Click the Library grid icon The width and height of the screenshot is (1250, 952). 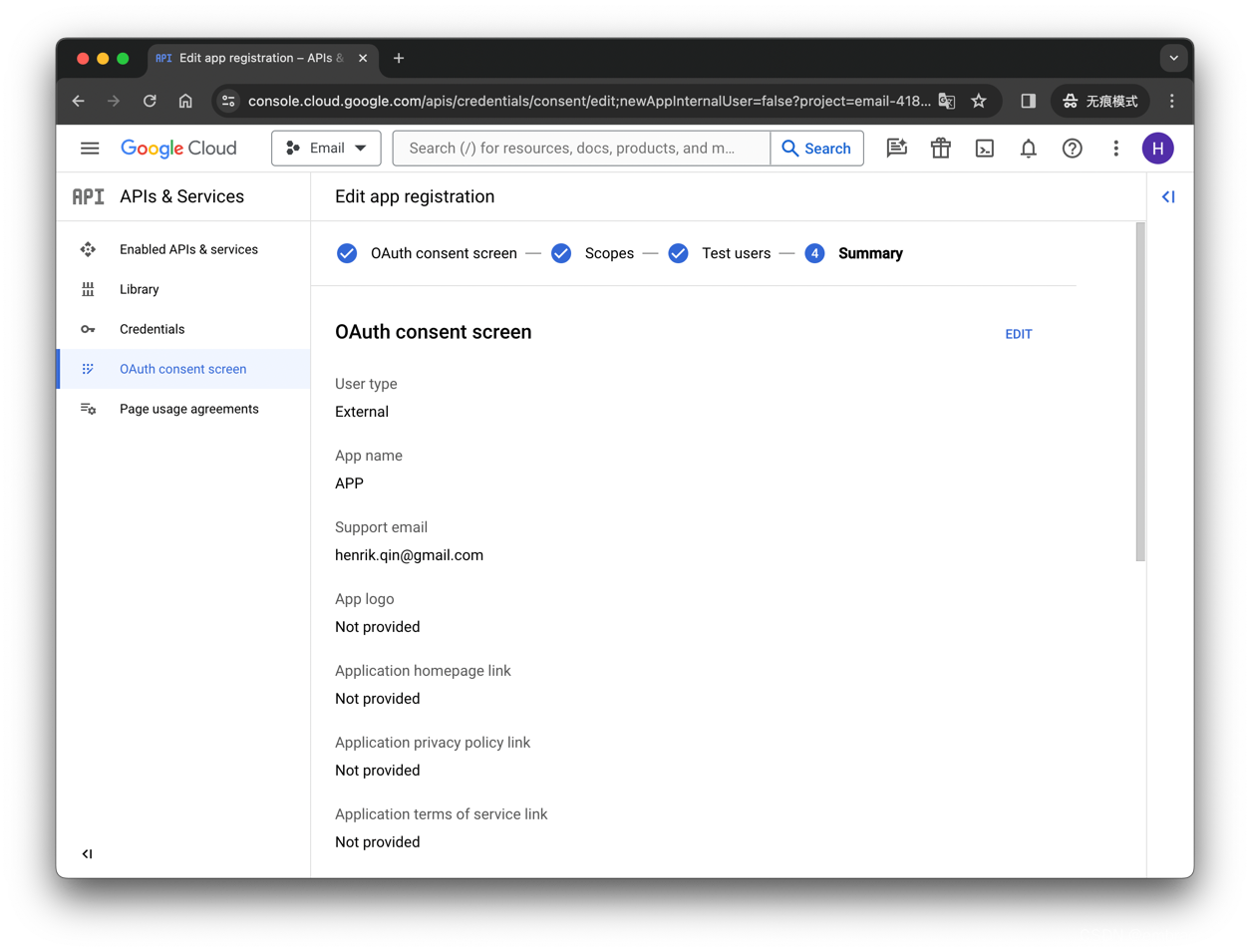point(88,289)
